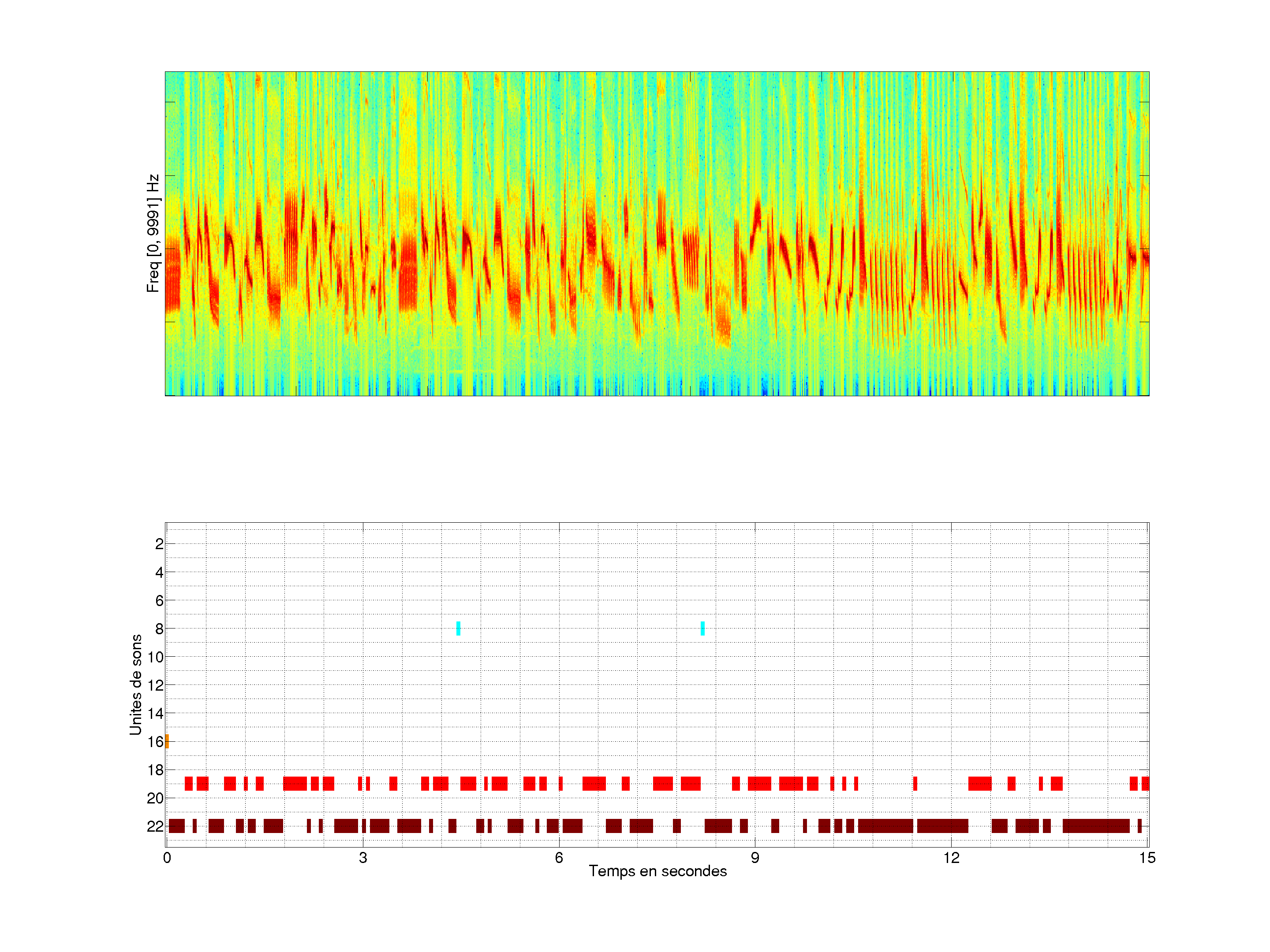Click the rightmost dark red marker on row 22
This screenshot has height=952, width=1270.
click(1139, 826)
